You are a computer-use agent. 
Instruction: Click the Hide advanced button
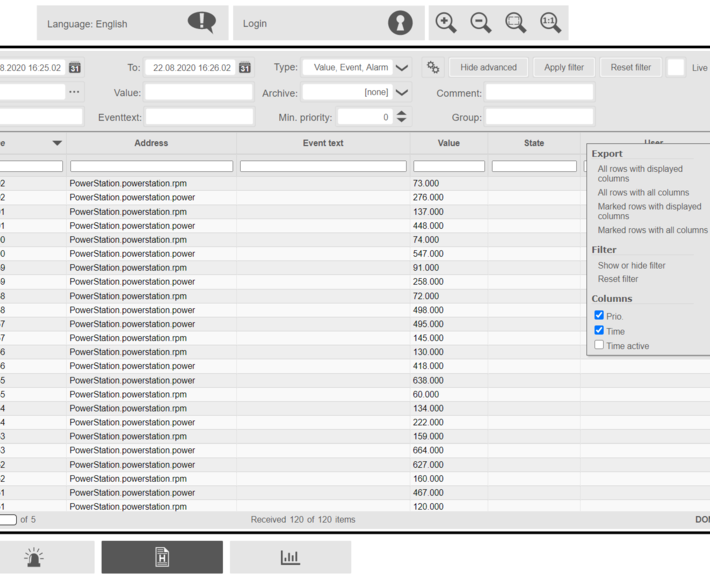pyautogui.click(x=489, y=68)
